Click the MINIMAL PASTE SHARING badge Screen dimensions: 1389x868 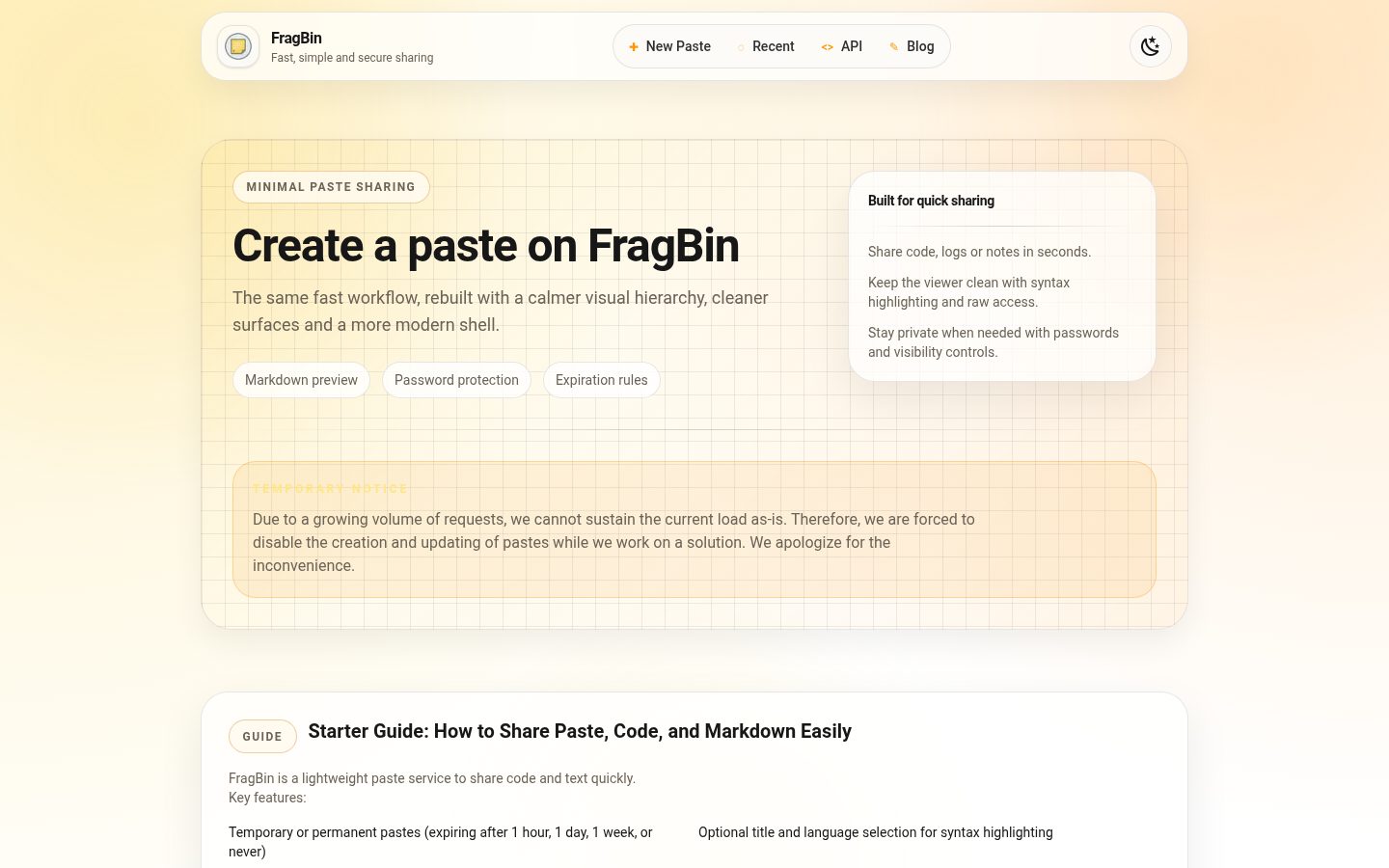[x=331, y=187]
